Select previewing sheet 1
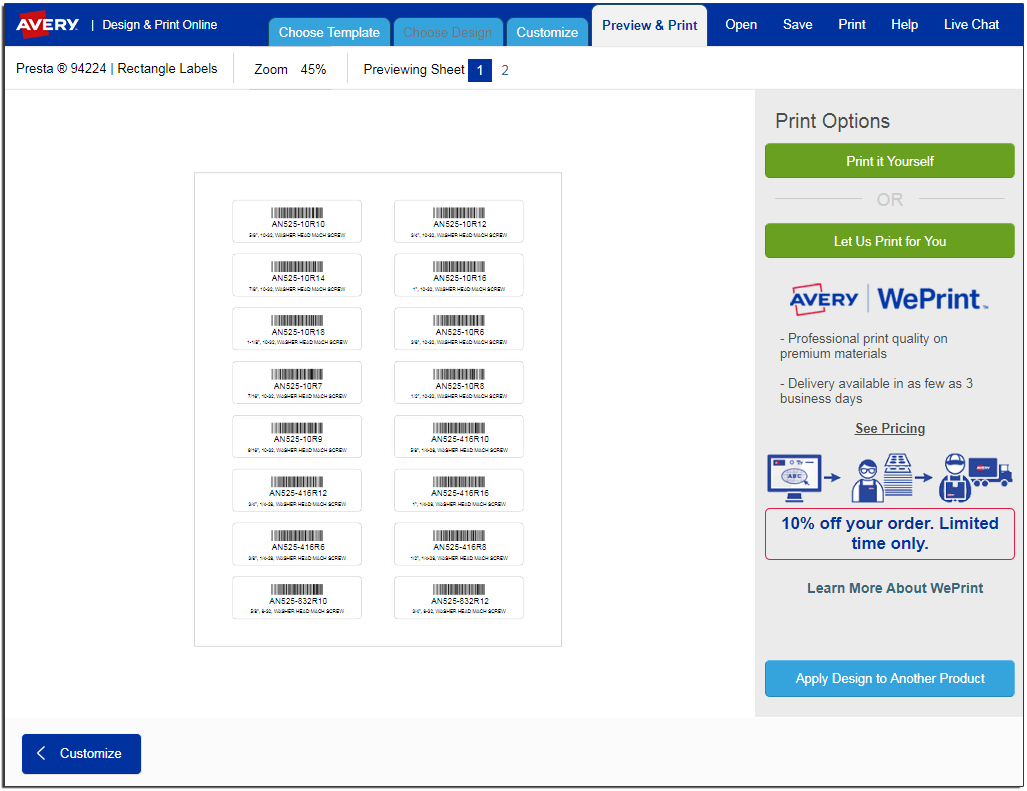This screenshot has height=791, width=1027. tap(479, 70)
